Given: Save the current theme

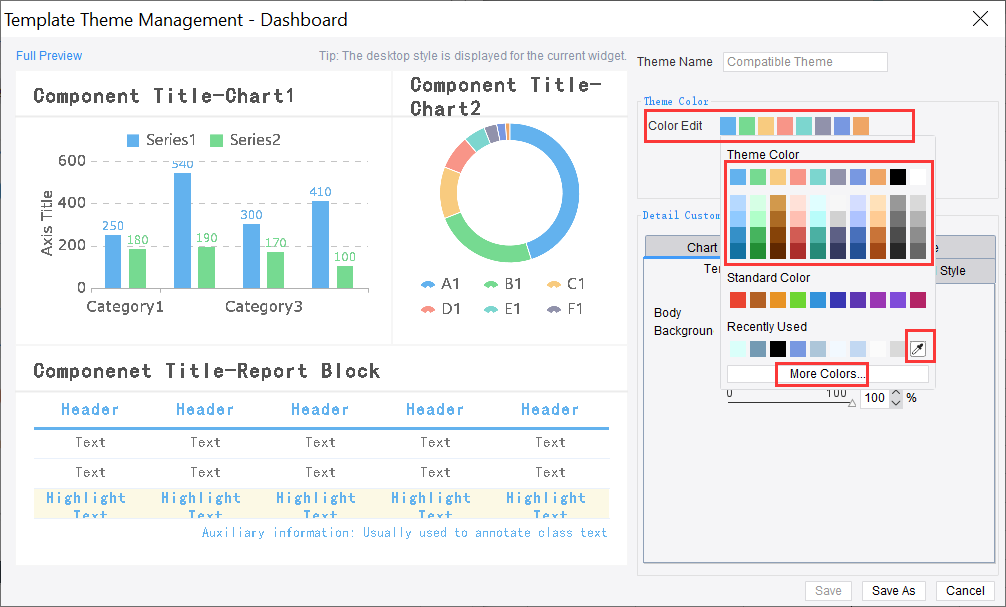Looking at the screenshot, I should coord(828,590).
